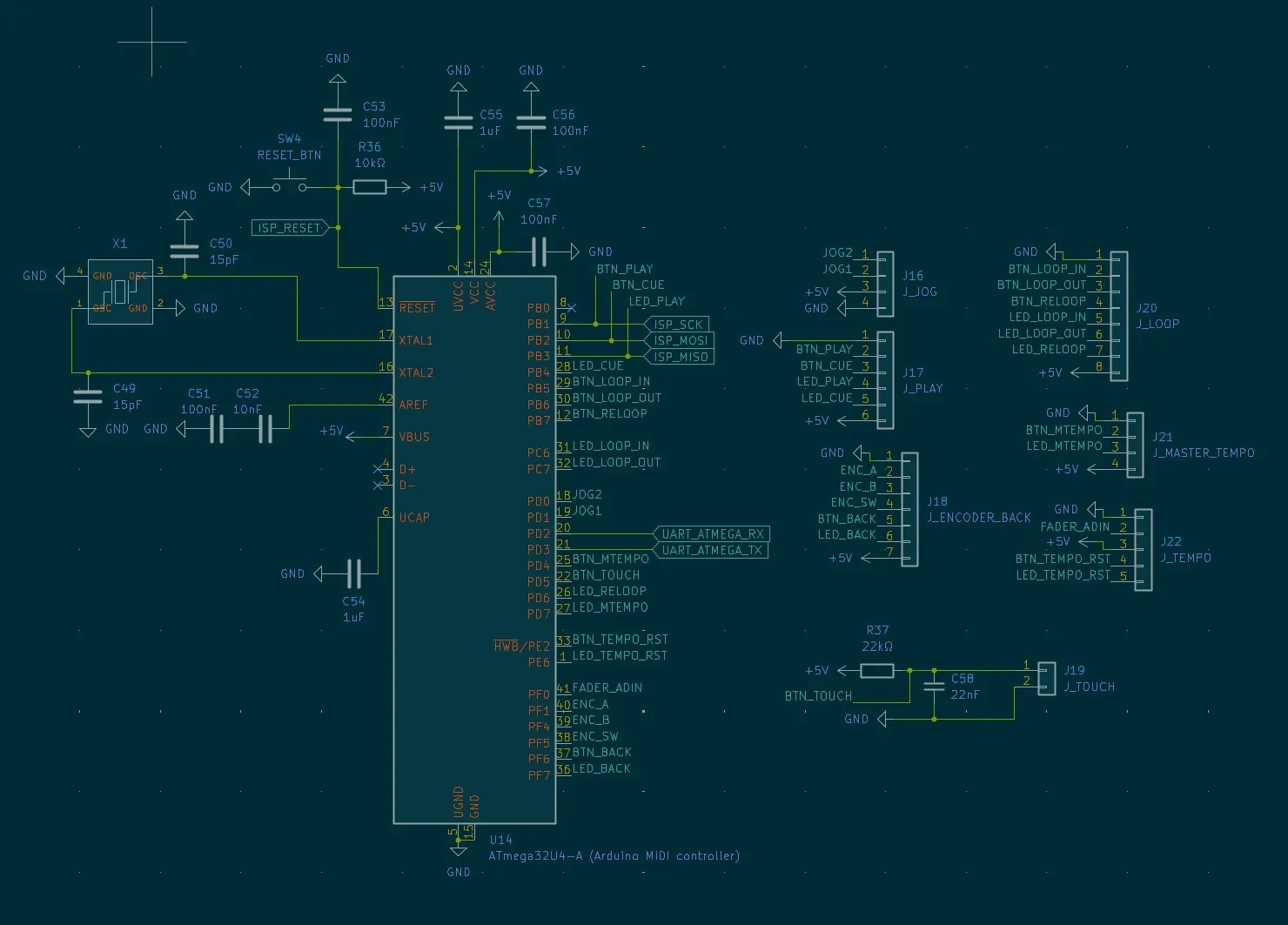Click the HWB/PE2 pin name
Viewport: 1288px width, 925px height.
[522, 646]
